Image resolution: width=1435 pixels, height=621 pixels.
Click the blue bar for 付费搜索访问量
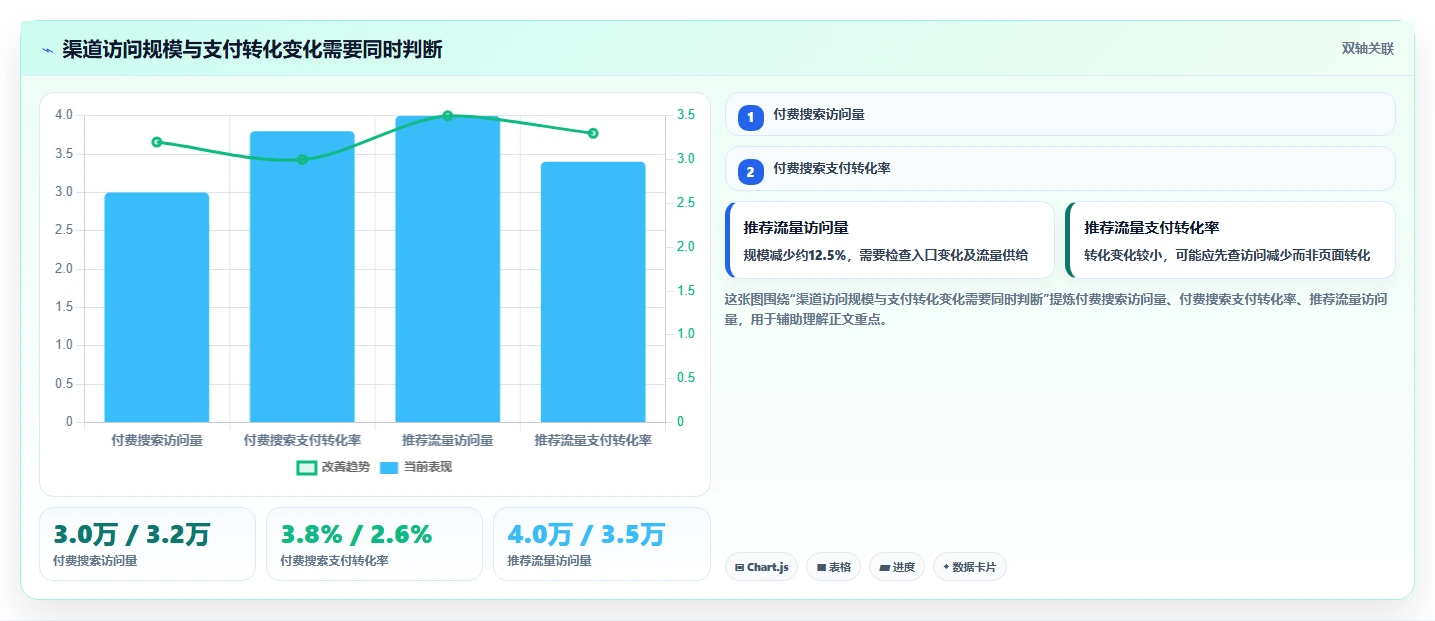(x=157, y=307)
